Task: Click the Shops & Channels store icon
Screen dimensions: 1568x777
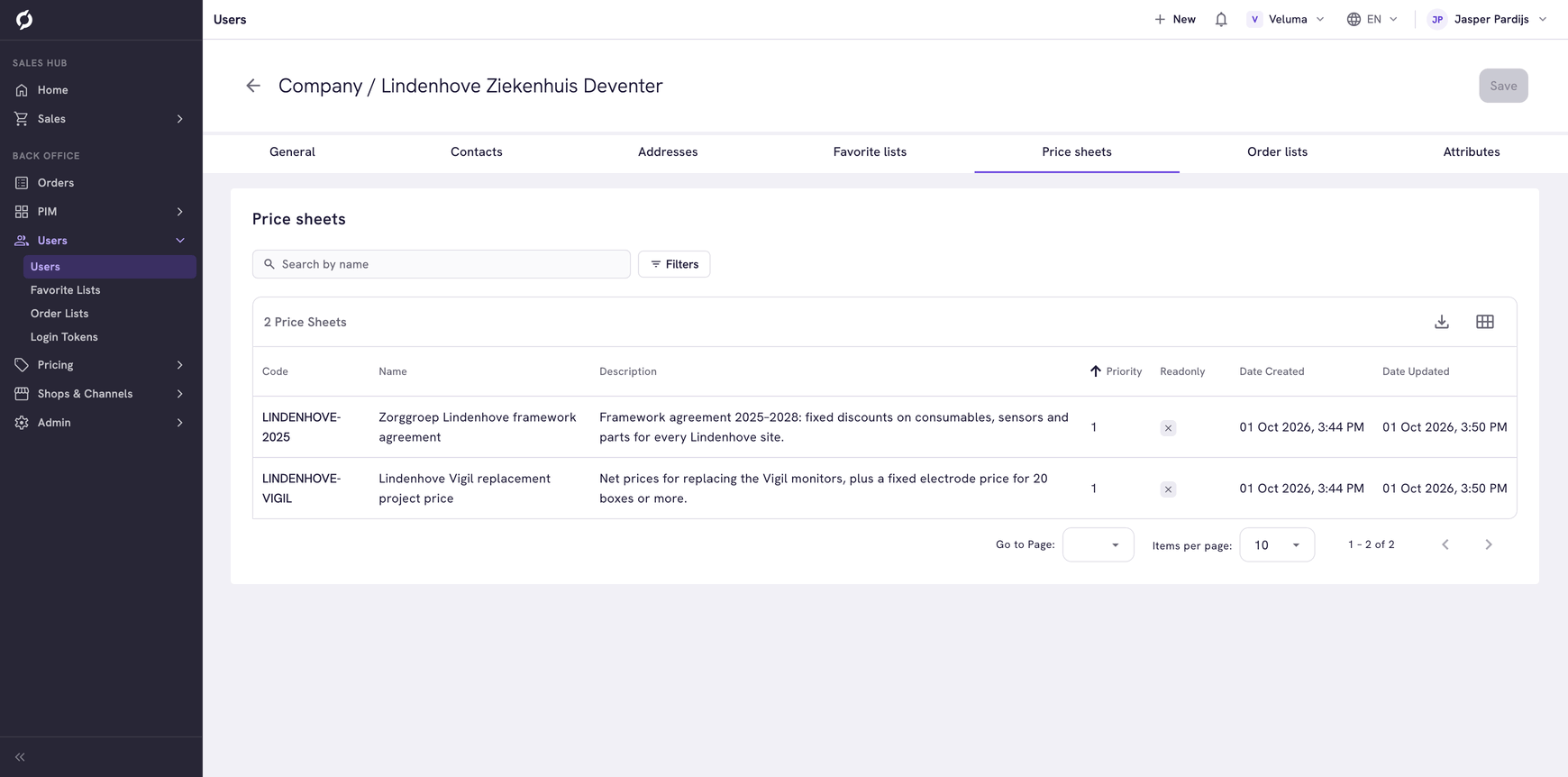Action: point(22,394)
